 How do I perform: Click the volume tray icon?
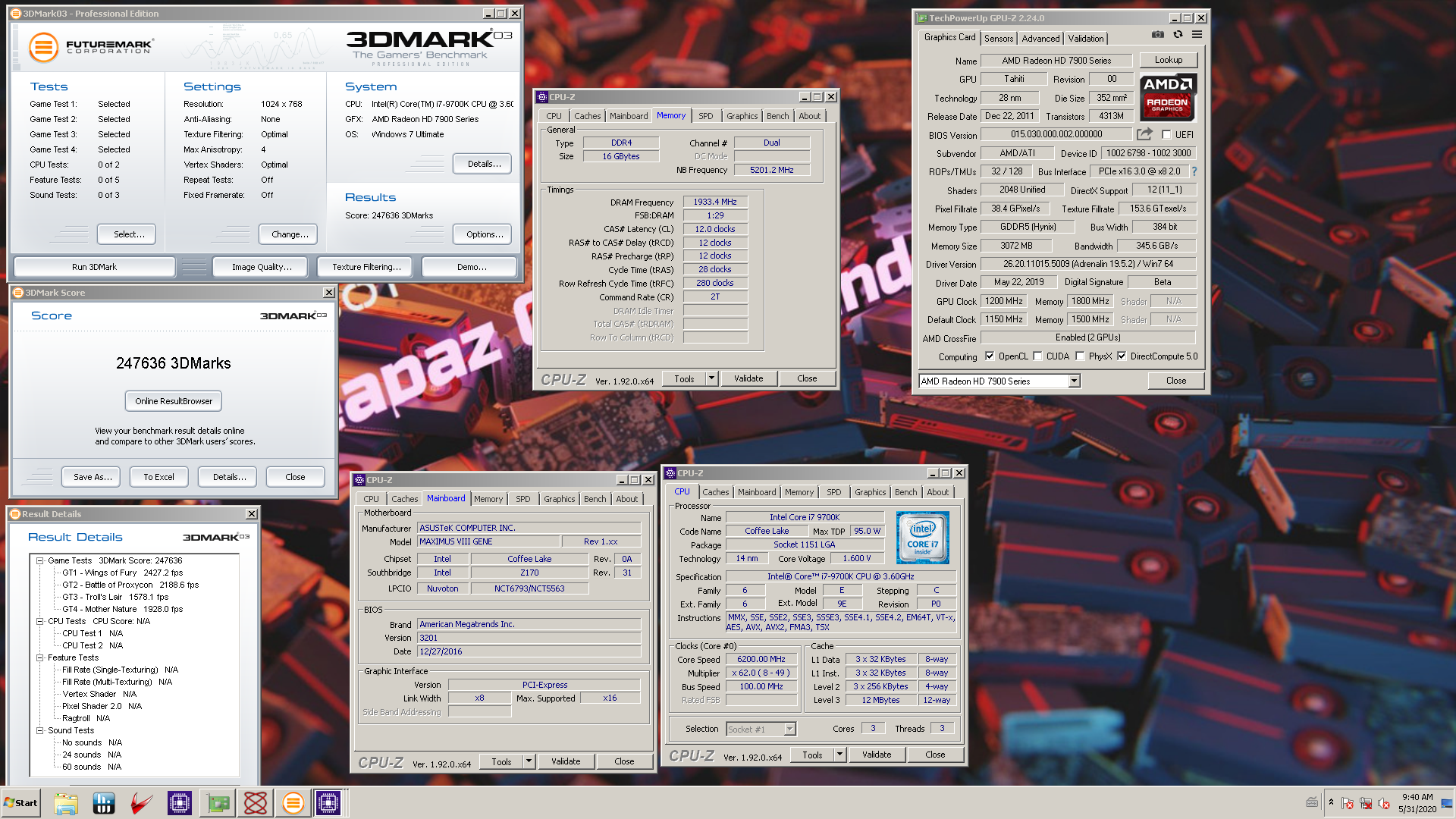tap(1384, 803)
